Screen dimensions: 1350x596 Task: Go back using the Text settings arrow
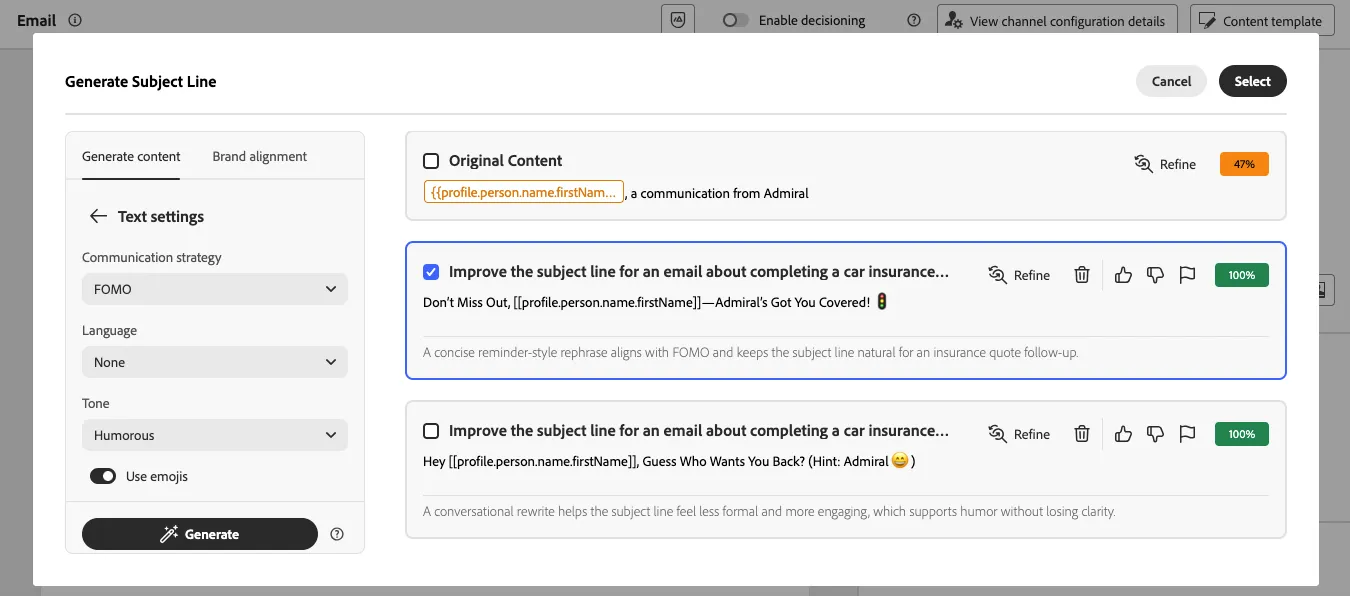(98, 216)
